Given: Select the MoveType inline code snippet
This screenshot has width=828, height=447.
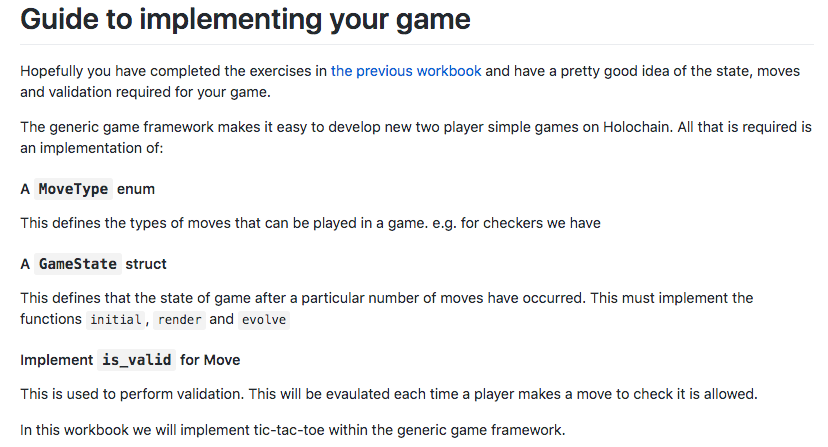Looking at the screenshot, I should (73, 189).
